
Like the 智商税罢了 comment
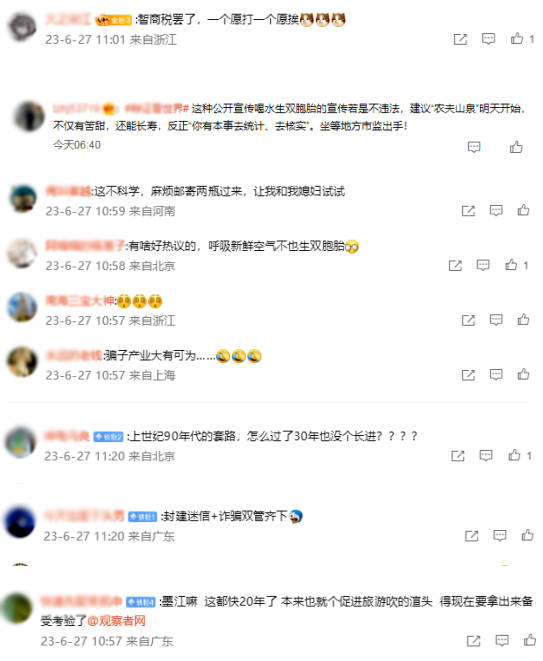coord(517,39)
